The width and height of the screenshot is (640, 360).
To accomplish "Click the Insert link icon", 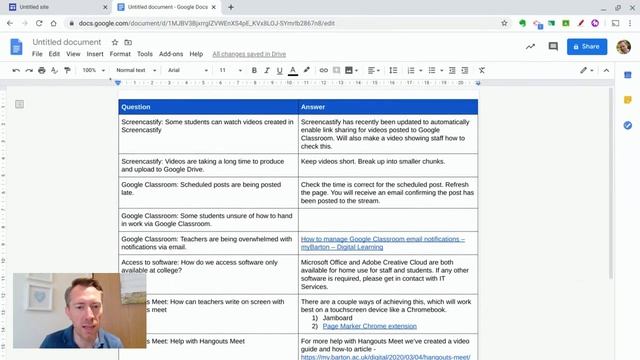I will (324, 71).
